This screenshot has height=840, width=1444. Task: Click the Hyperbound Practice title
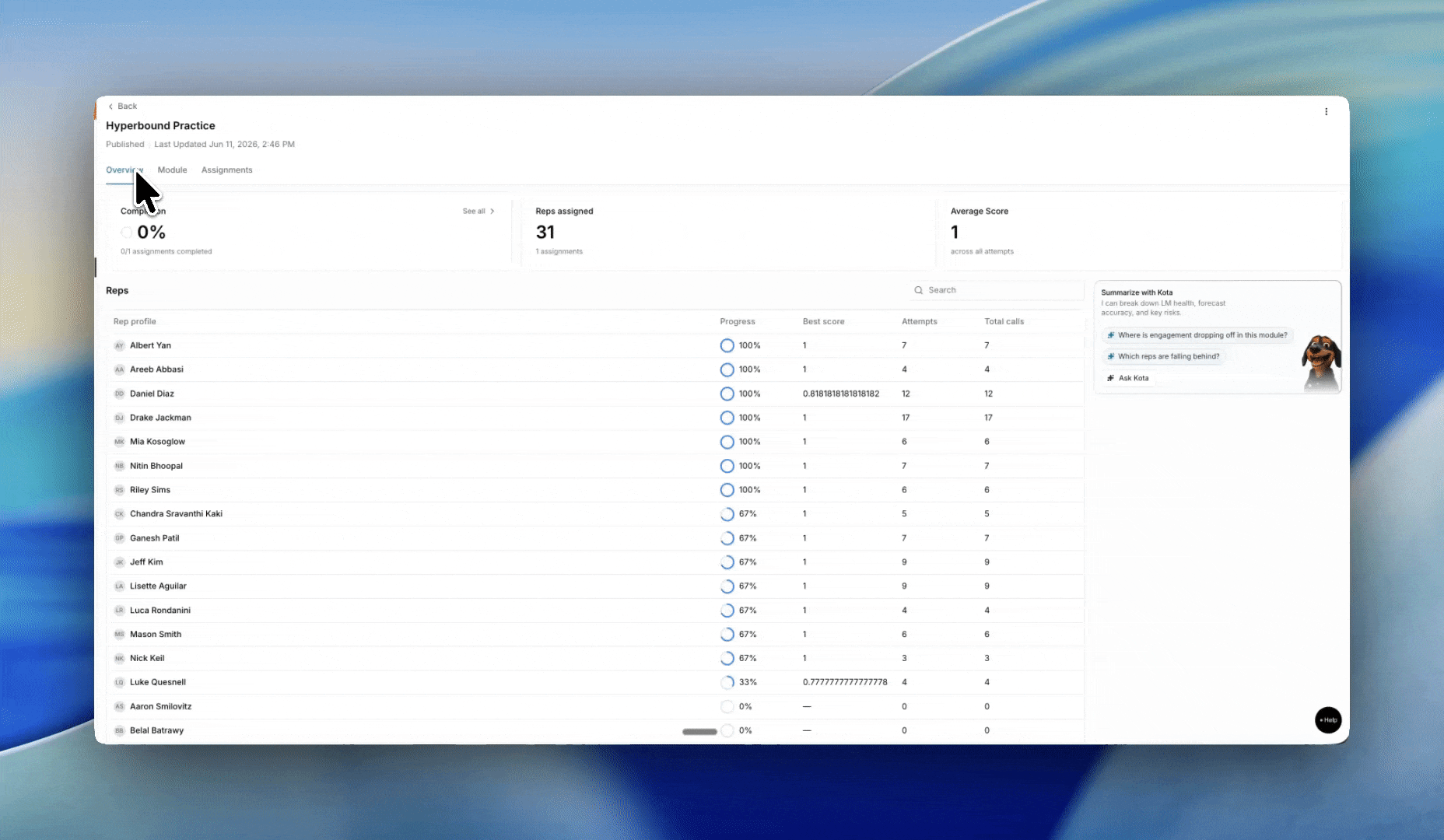[160, 125]
